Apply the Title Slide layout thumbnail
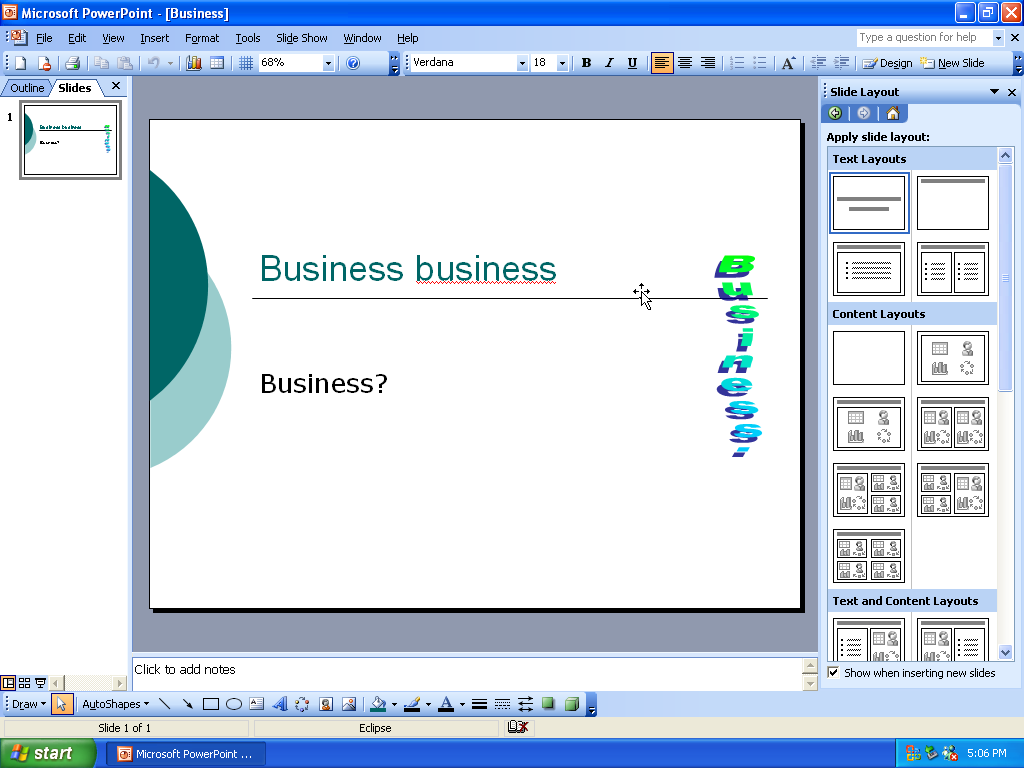The width and height of the screenshot is (1024, 768). coord(869,203)
